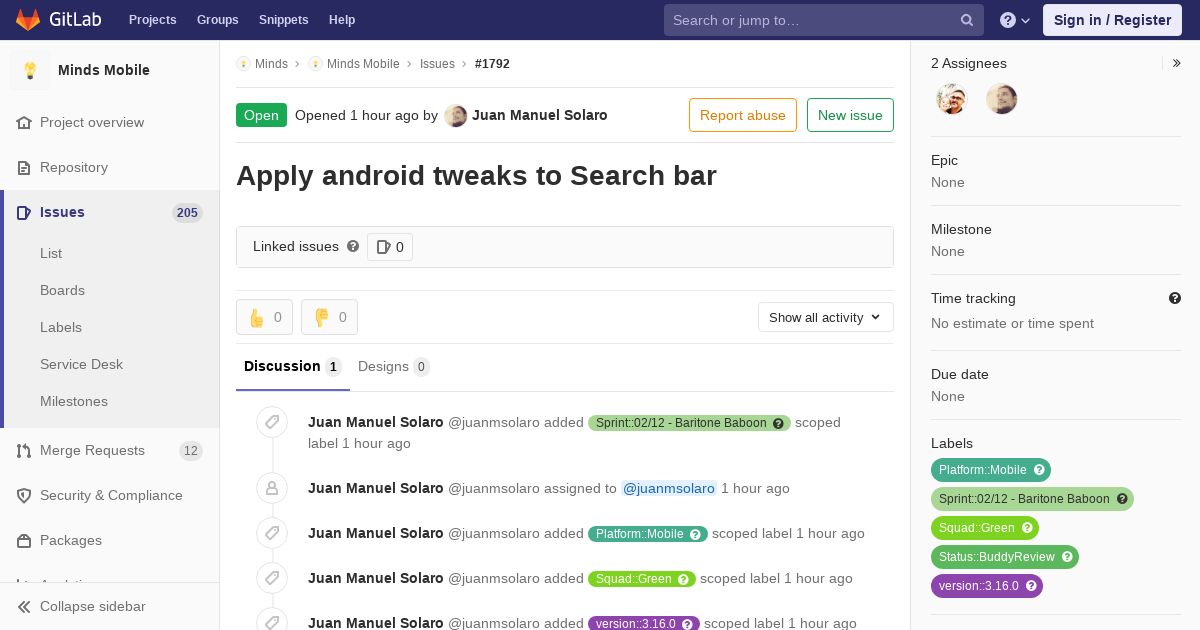Collapse the right sidebar with double-arrow icon

tap(1177, 63)
